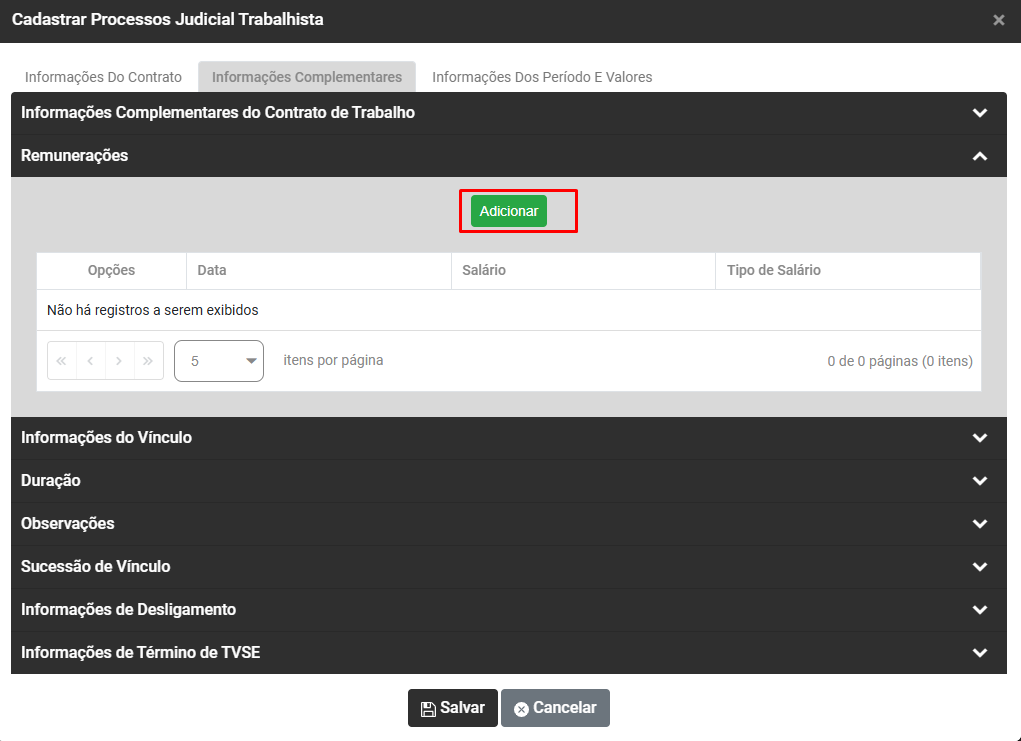Image resolution: width=1021 pixels, height=741 pixels.
Task: Click the green Adicionar button
Action: 509,211
